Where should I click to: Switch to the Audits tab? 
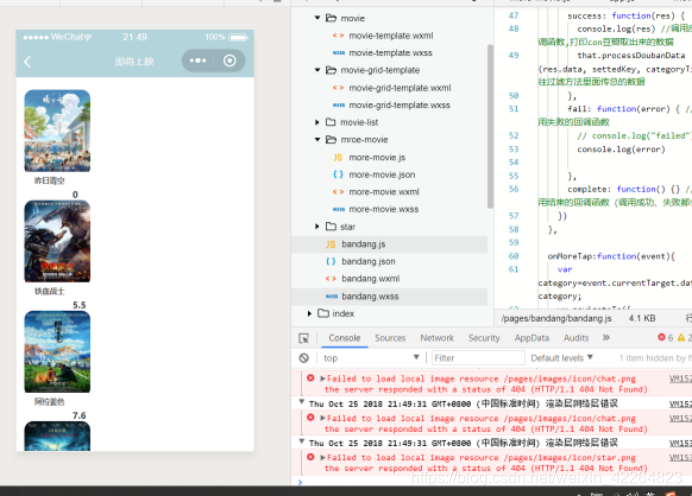[576, 338]
